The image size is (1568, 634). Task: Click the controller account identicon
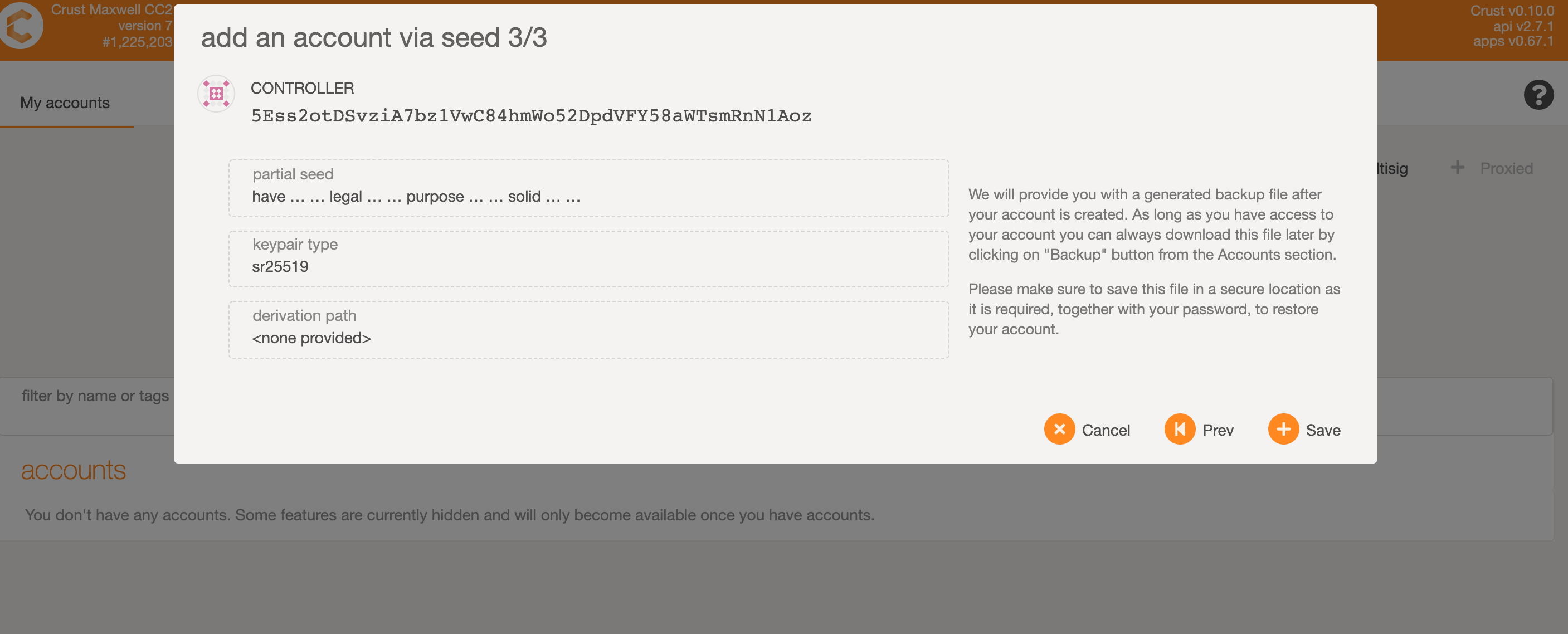[216, 94]
